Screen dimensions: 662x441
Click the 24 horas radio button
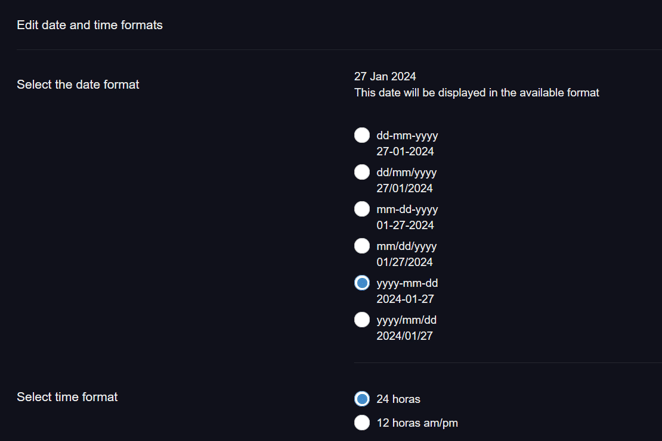click(x=362, y=399)
